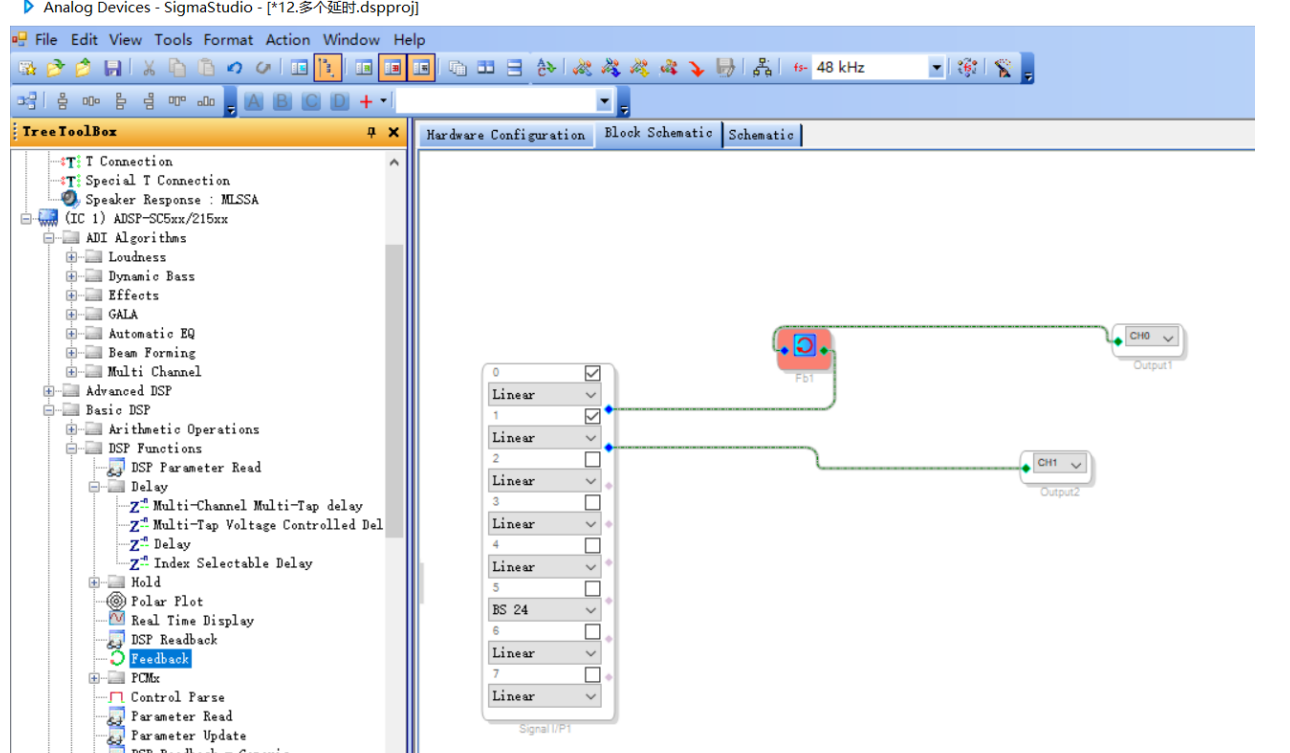Uncheck input channel 1 checkbox
This screenshot has width=1290, height=753.
(x=593, y=416)
